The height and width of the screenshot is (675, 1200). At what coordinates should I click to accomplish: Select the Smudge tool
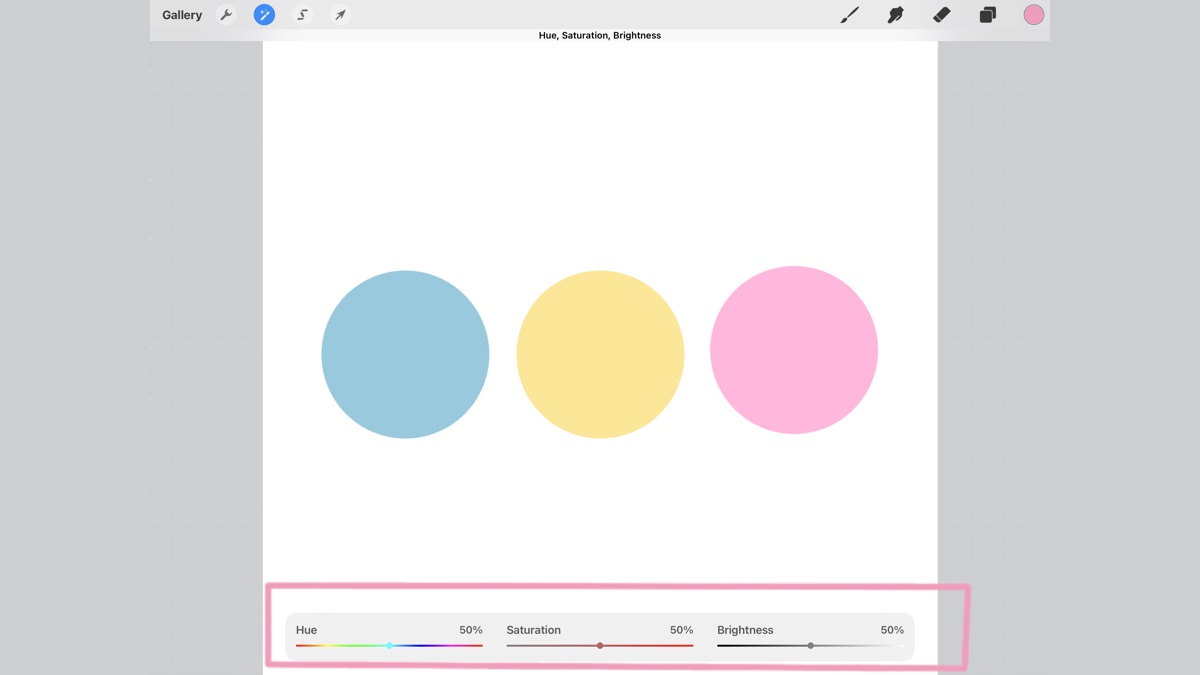(x=896, y=15)
